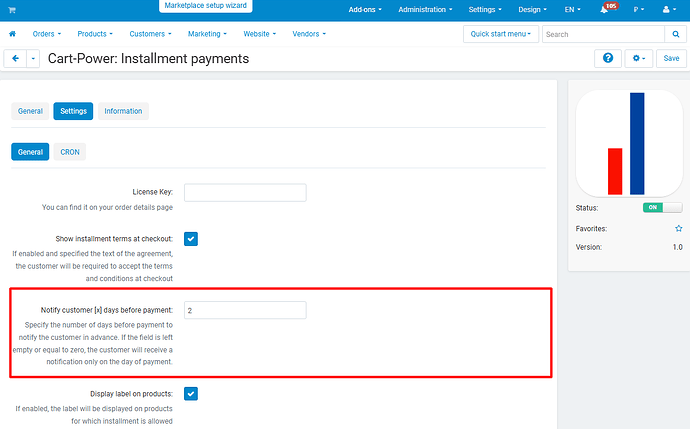Open the notifications bell
This screenshot has width=690, height=429.
(604, 10)
